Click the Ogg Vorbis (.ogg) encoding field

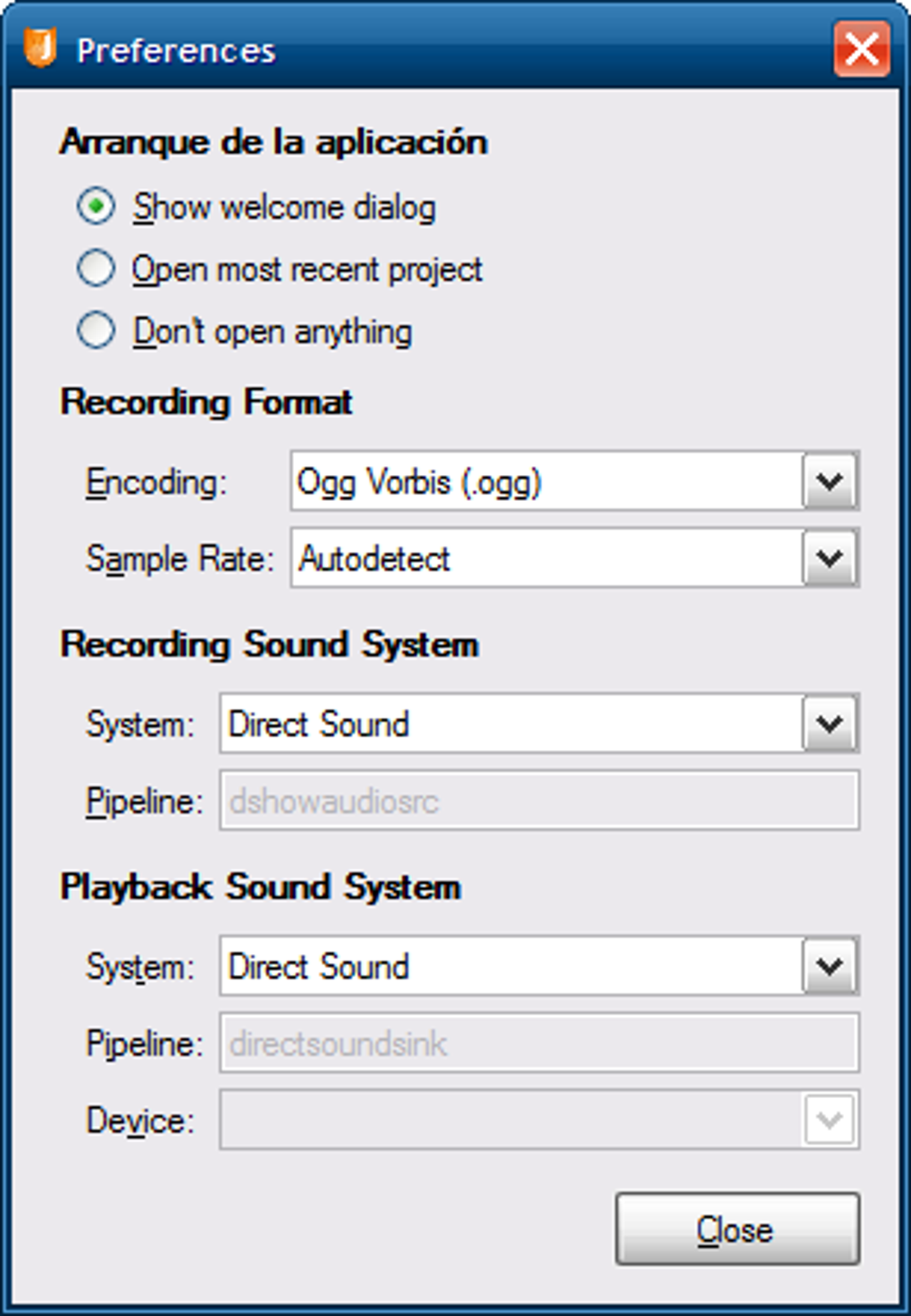[x=574, y=482]
